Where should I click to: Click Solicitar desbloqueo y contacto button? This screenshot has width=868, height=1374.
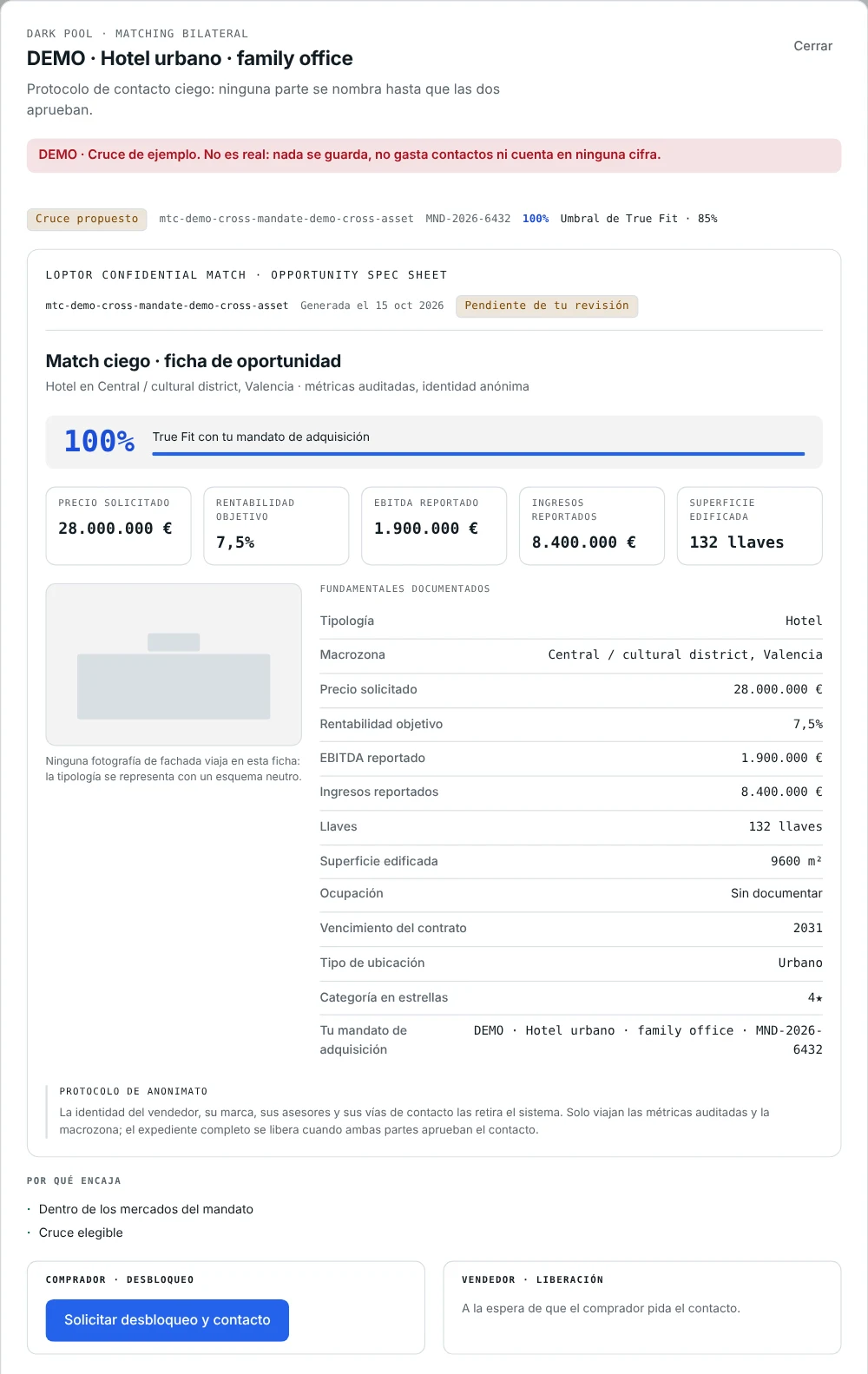coord(167,1320)
